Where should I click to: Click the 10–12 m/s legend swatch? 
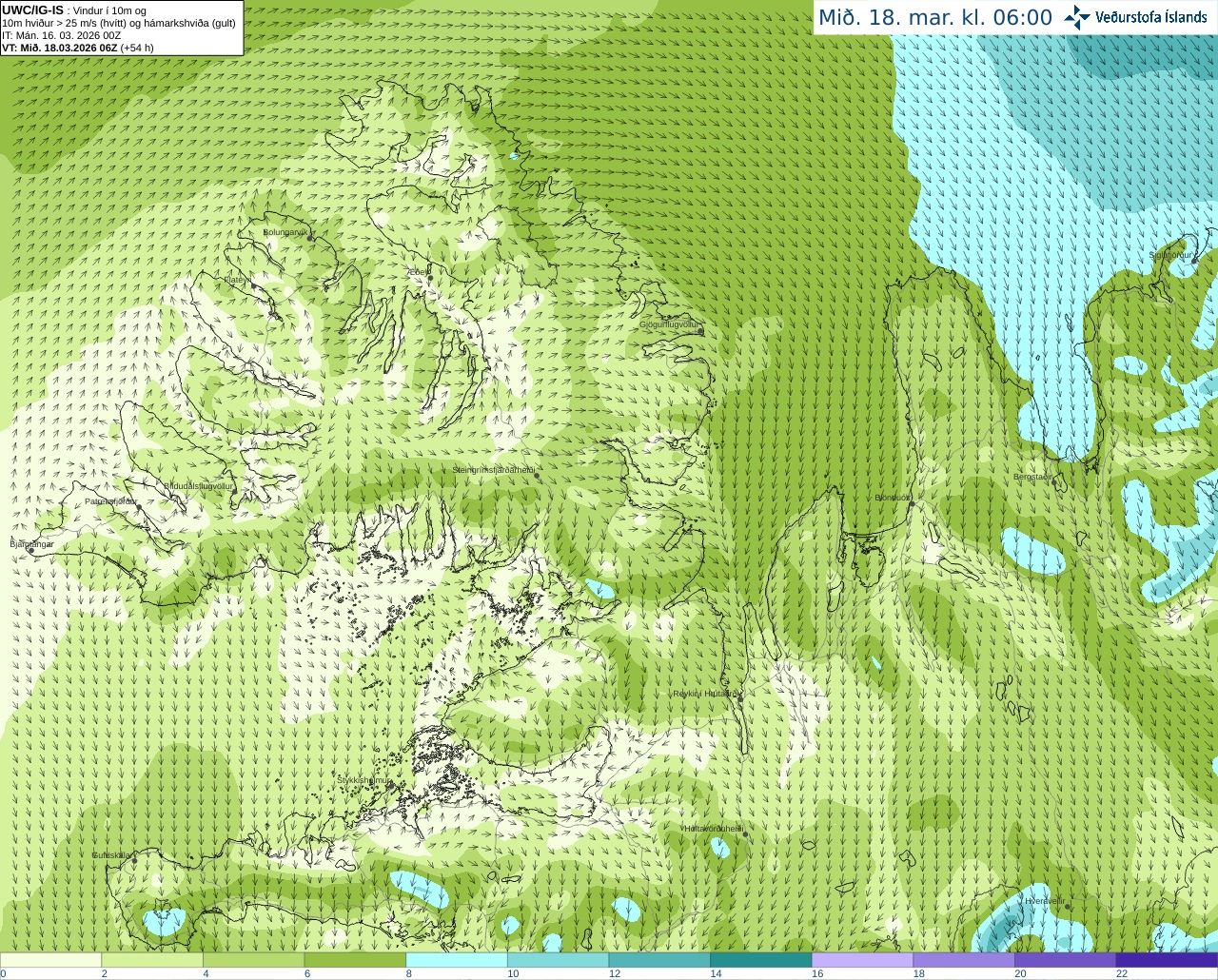558,960
